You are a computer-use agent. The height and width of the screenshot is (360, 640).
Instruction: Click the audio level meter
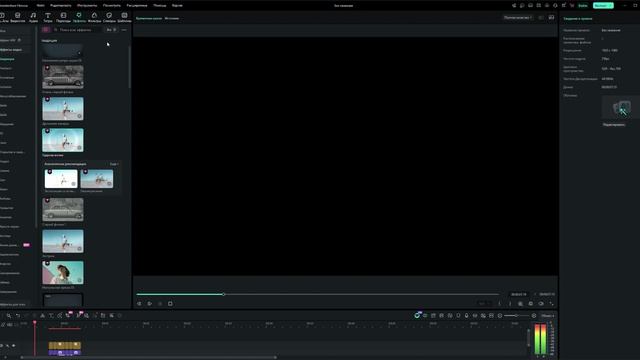540,339
